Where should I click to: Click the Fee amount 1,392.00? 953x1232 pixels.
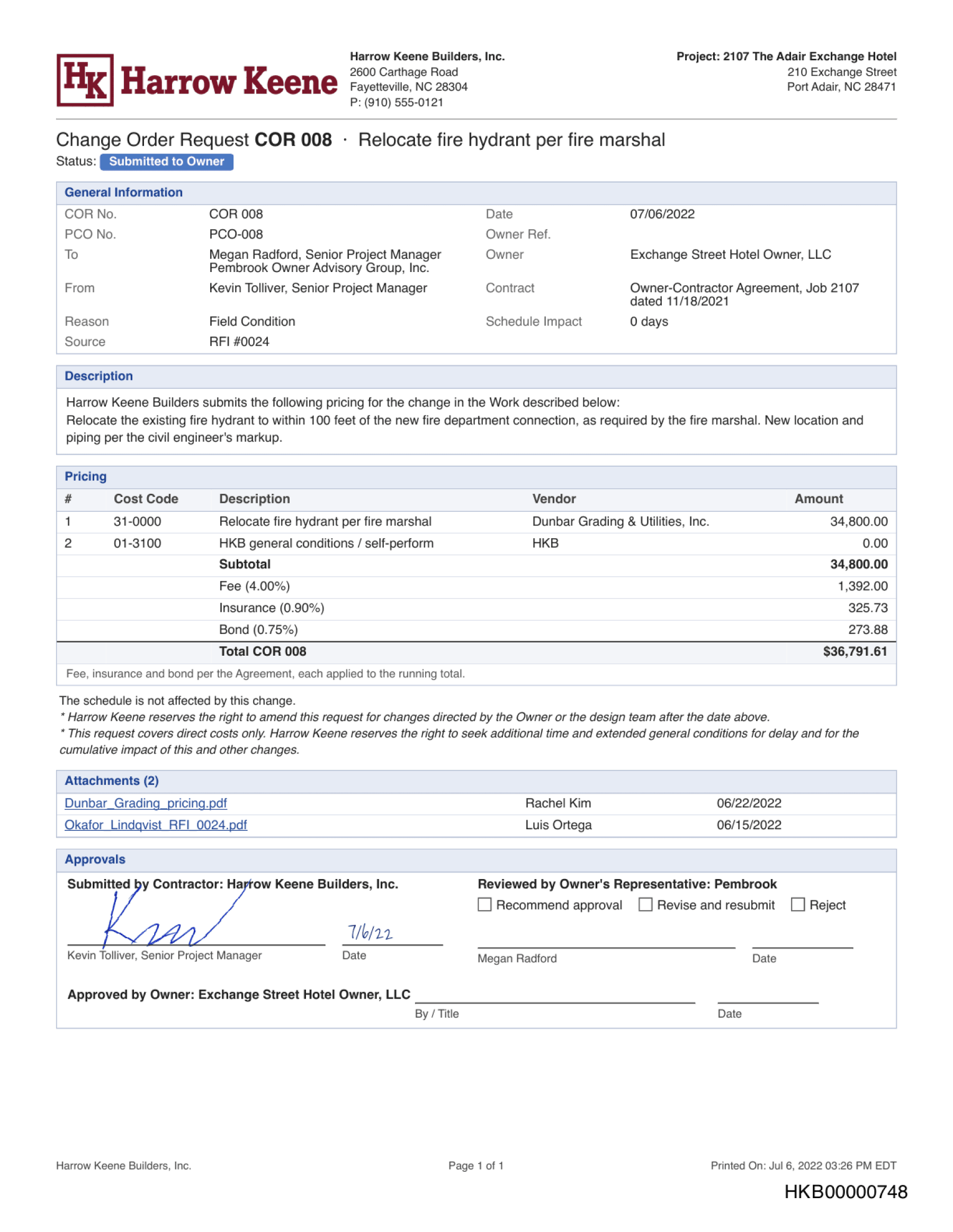[x=862, y=587]
